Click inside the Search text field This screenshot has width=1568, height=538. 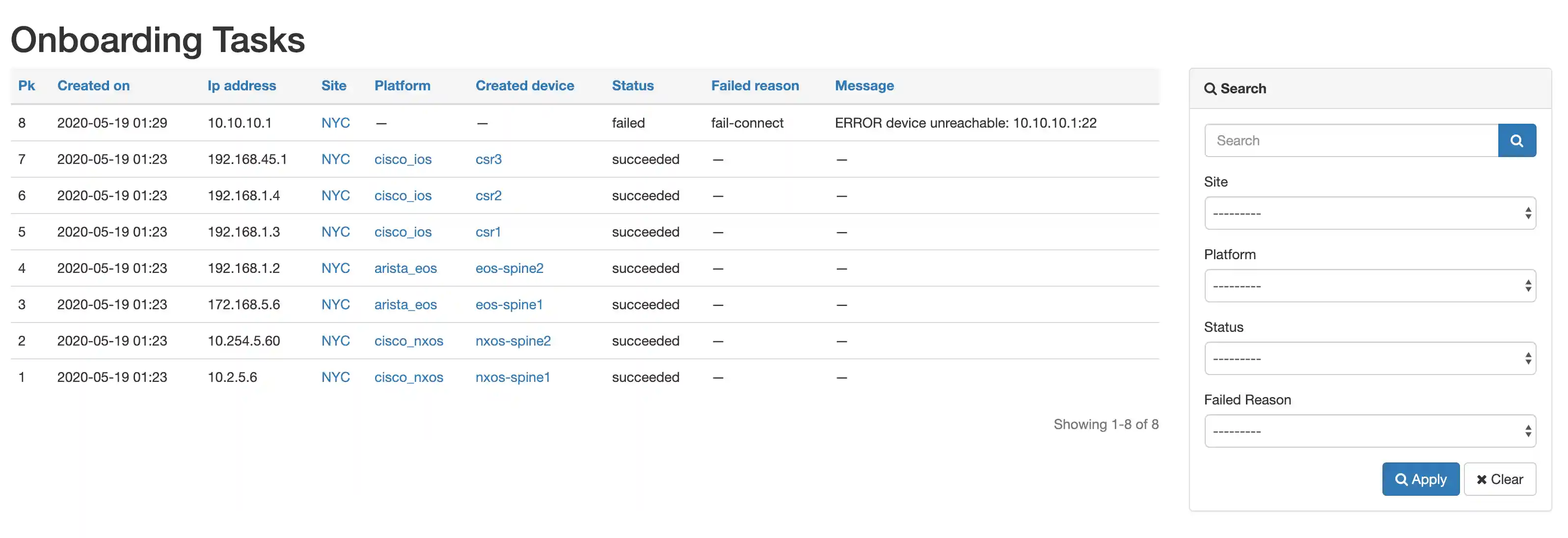1339,140
